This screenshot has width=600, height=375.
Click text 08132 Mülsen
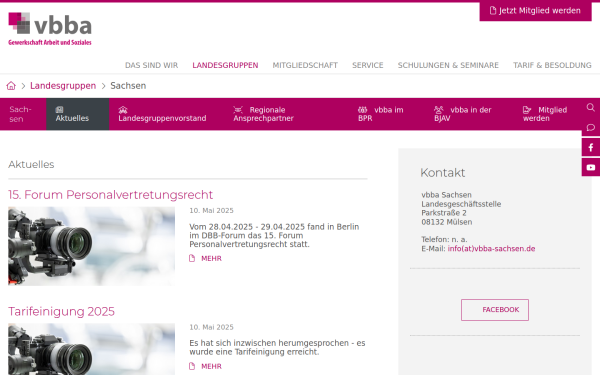click(447, 222)
